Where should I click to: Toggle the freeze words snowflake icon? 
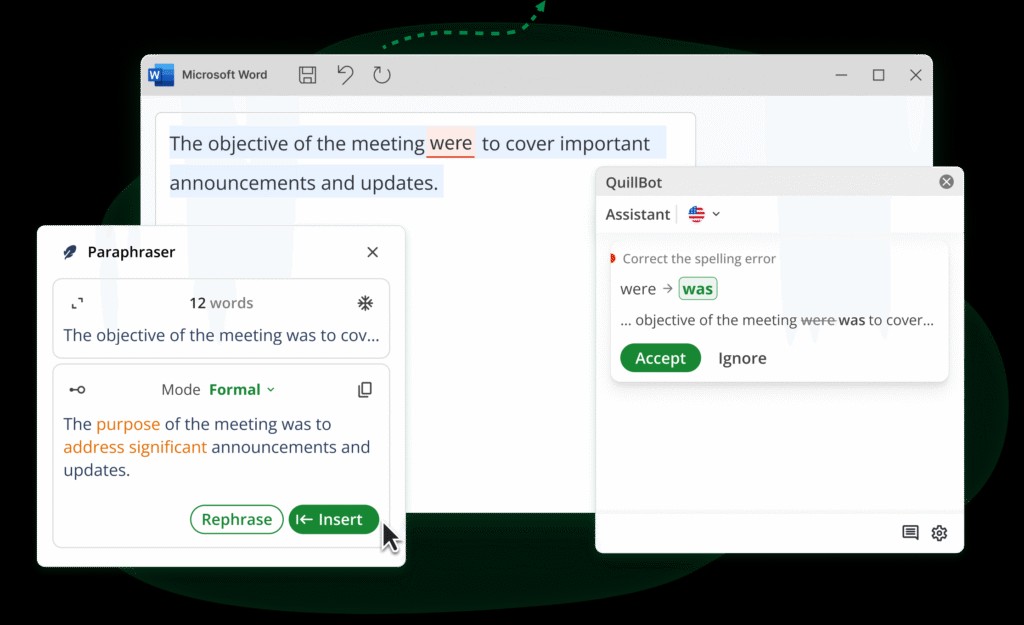(x=365, y=303)
